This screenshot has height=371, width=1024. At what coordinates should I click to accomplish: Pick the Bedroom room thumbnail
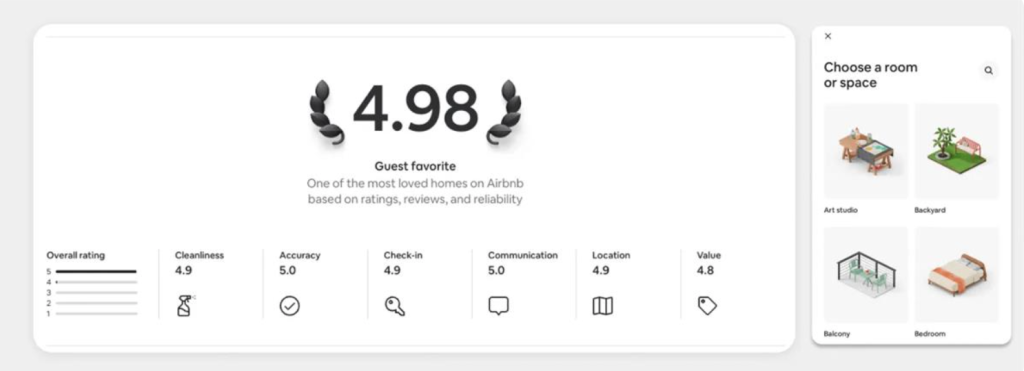[x=957, y=274]
